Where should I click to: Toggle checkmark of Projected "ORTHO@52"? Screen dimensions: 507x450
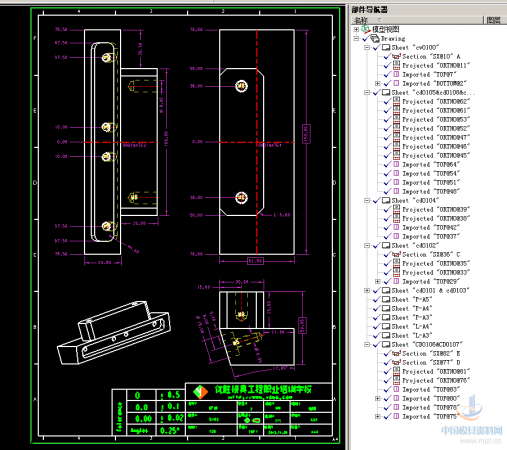click(387, 128)
